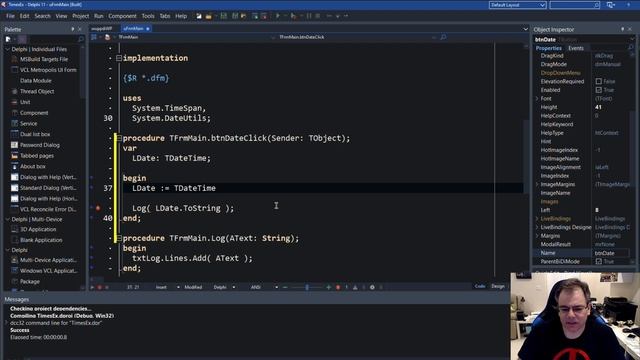Image resolution: width=640 pixels, height=360 pixels.
Task: Open the File menu
Action: tap(10, 16)
